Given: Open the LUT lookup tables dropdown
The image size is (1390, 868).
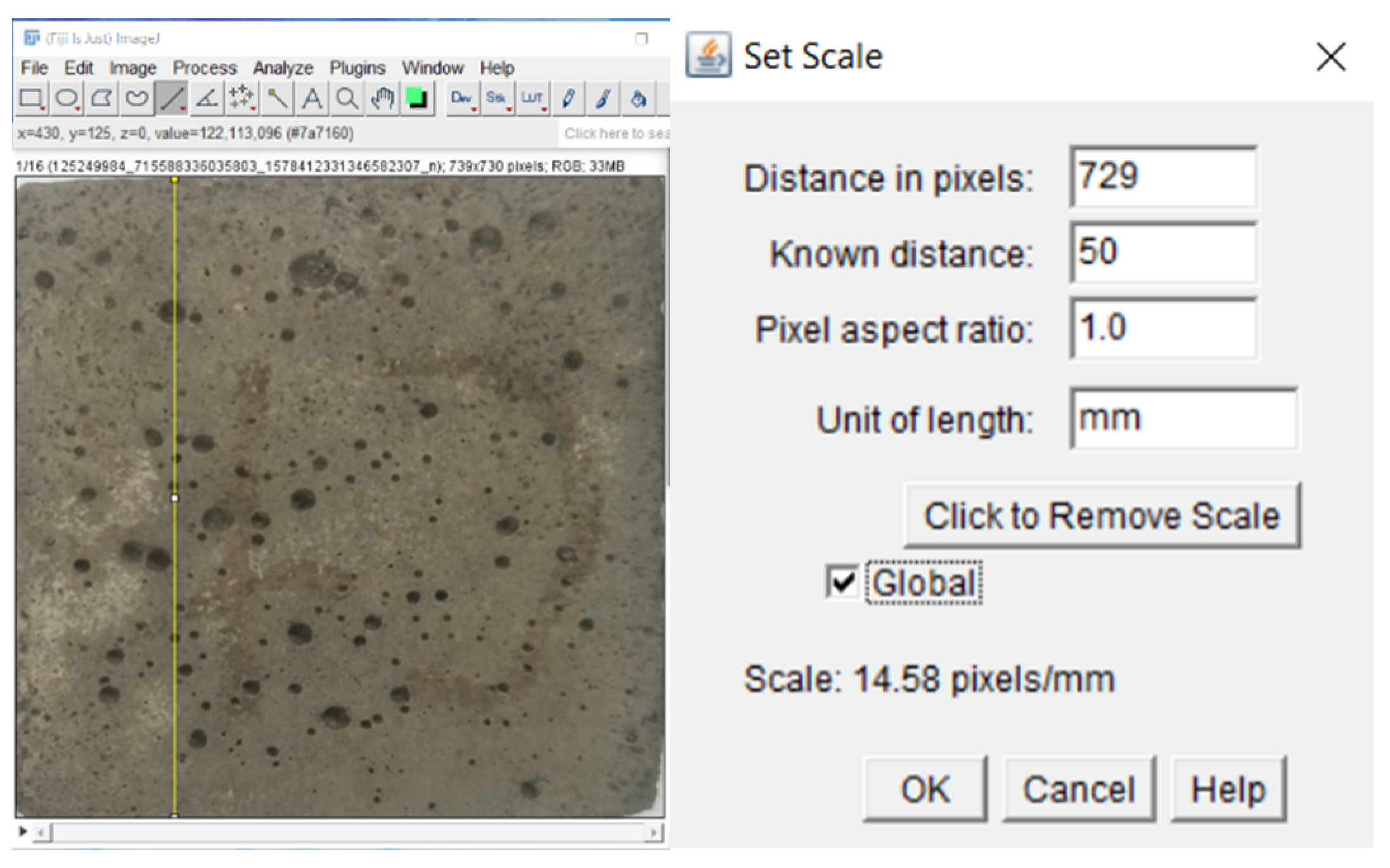Looking at the screenshot, I should [532, 99].
